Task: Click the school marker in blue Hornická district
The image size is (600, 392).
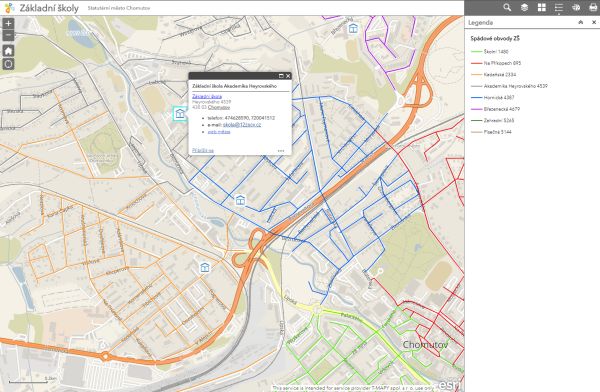Action: point(240,200)
